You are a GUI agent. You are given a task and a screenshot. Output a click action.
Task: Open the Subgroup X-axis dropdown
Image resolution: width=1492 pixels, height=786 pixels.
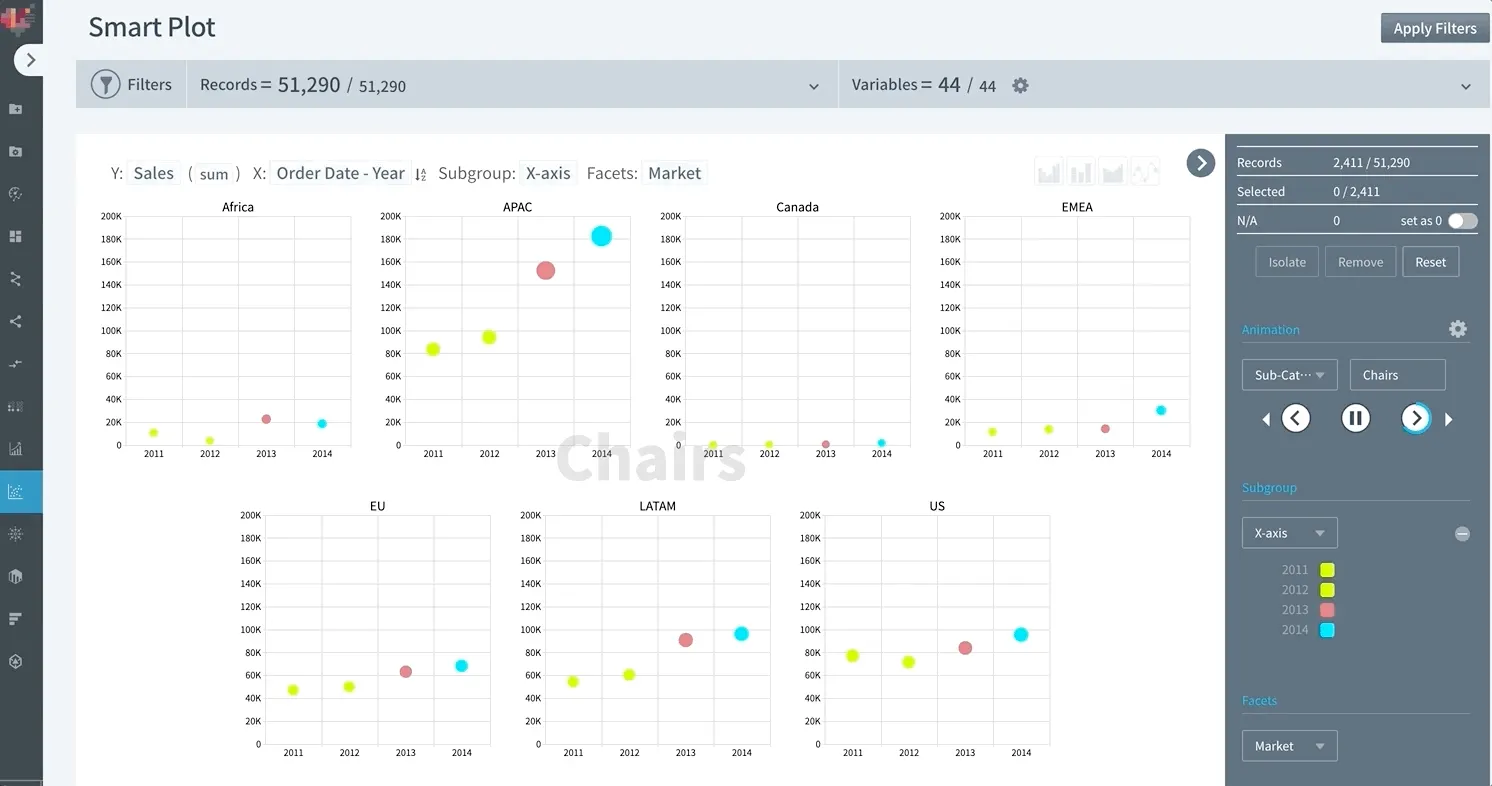tap(1289, 533)
